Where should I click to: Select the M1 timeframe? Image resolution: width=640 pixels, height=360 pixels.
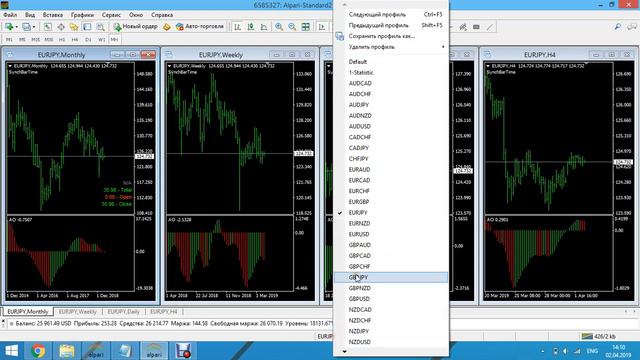point(9,40)
